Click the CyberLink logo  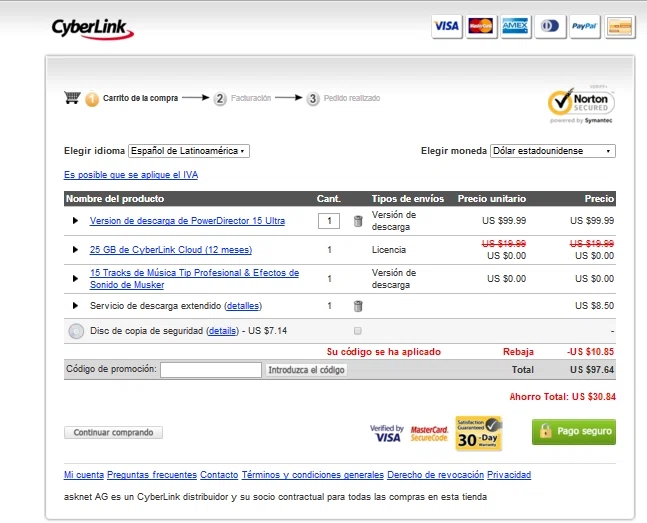coord(92,29)
